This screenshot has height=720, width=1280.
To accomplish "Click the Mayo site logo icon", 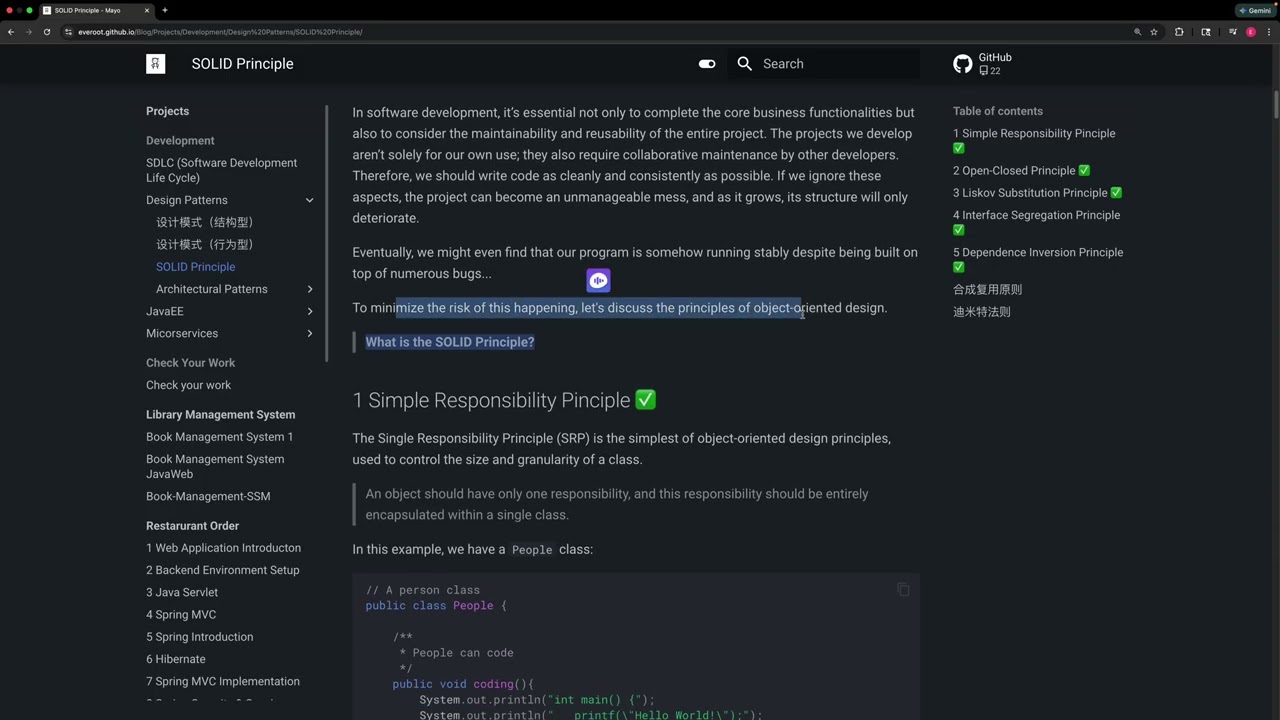I will [x=155, y=64].
